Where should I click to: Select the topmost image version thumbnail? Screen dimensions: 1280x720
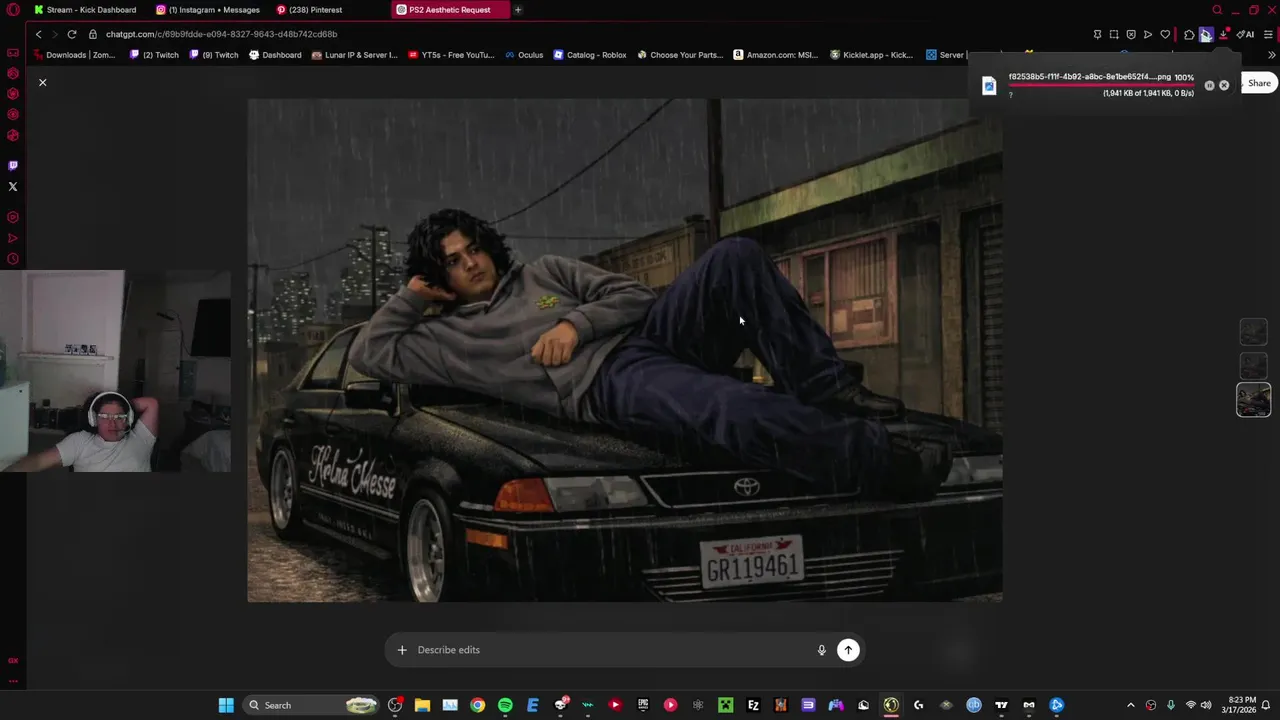[1254, 332]
